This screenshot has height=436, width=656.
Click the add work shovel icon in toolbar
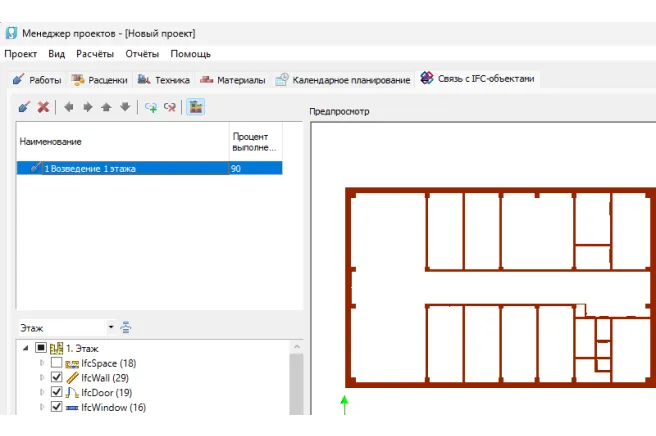(25, 107)
